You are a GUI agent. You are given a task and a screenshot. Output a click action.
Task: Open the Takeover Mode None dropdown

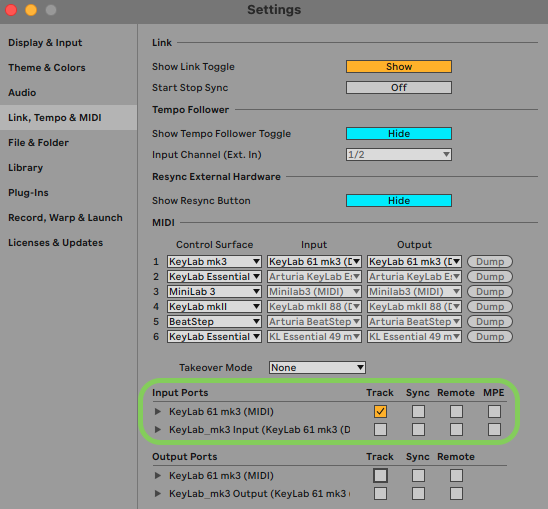coord(317,368)
